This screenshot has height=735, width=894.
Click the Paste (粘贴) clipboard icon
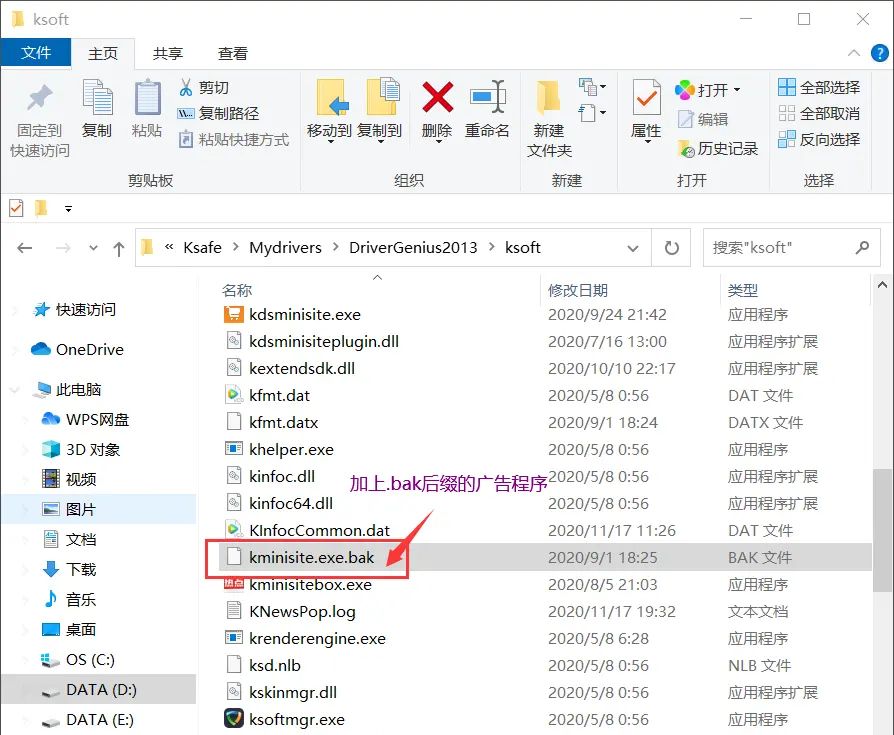tap(147, 99)
